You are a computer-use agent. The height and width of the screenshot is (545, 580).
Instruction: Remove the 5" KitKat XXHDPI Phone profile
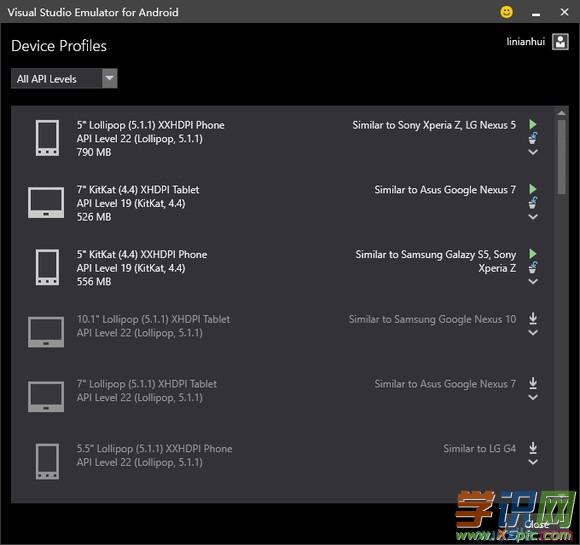coord(533,268)
